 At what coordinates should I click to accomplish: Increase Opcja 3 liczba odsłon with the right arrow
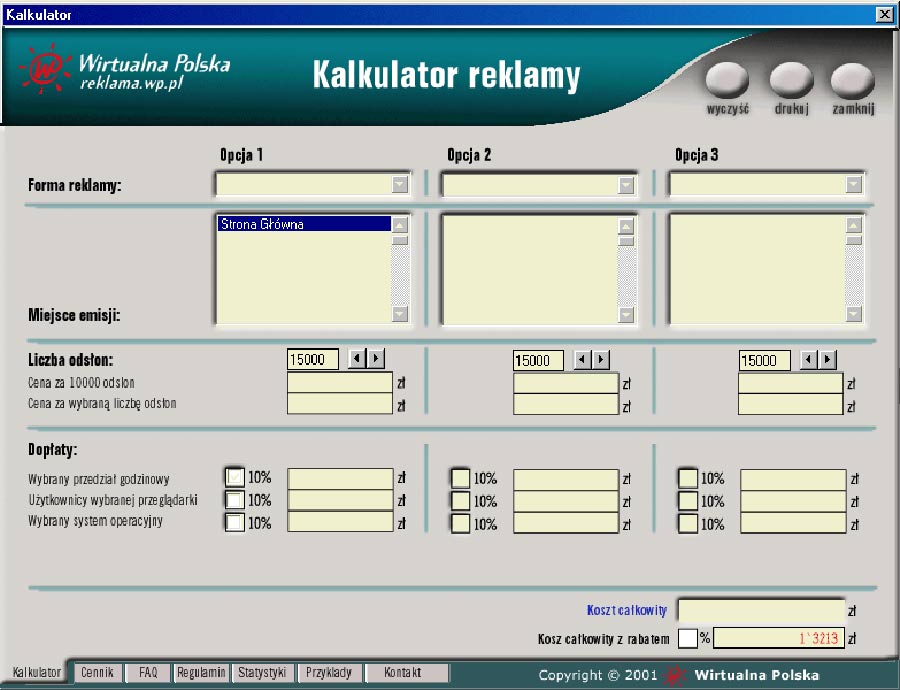[x=828, y=360]
